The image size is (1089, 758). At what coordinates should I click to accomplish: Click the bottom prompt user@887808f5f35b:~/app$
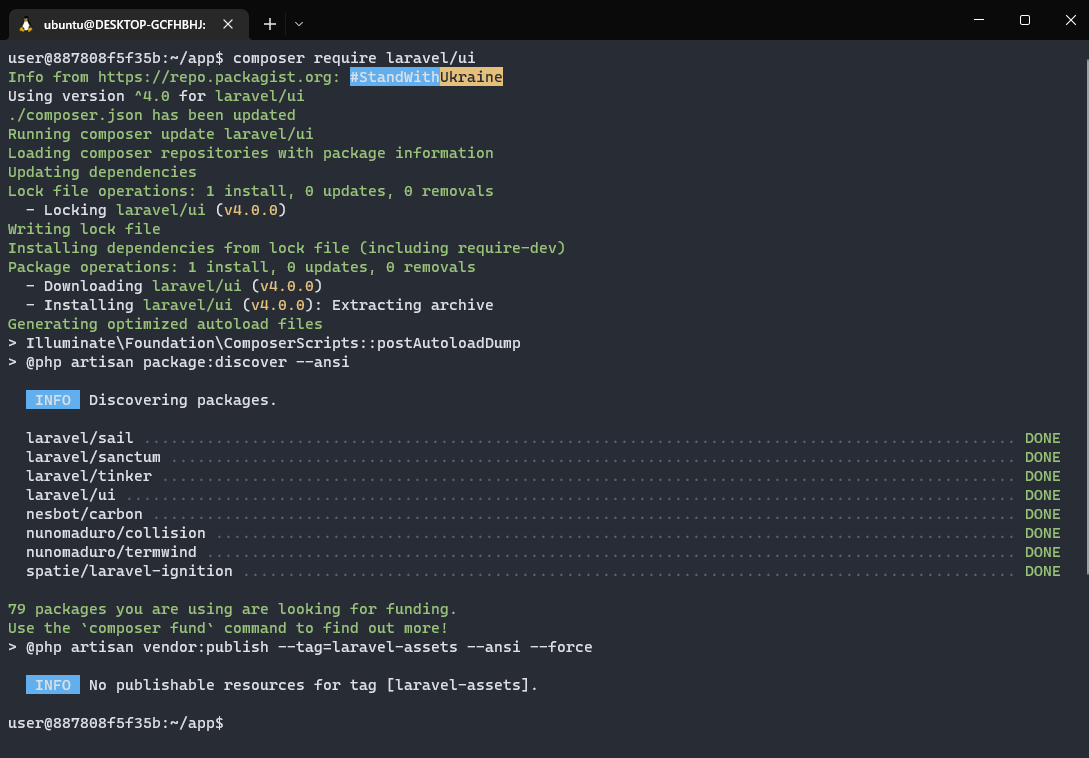tap(116, 723)
